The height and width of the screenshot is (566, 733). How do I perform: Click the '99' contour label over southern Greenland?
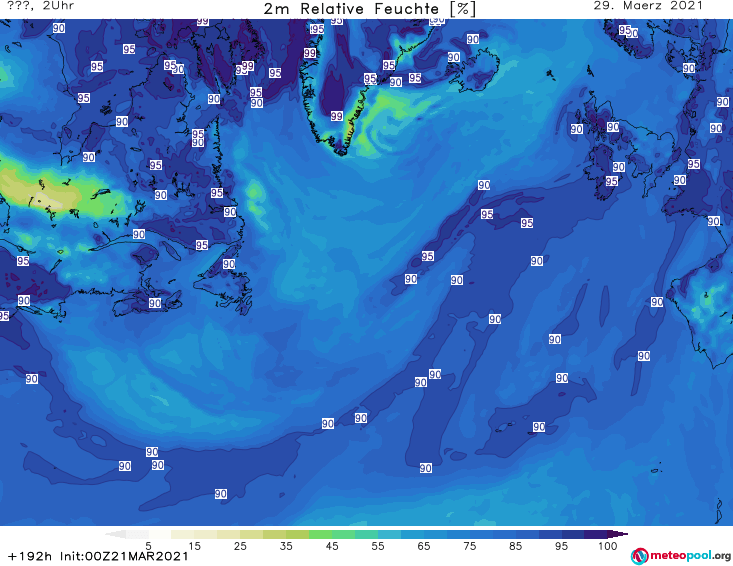[x=337, y=116]
